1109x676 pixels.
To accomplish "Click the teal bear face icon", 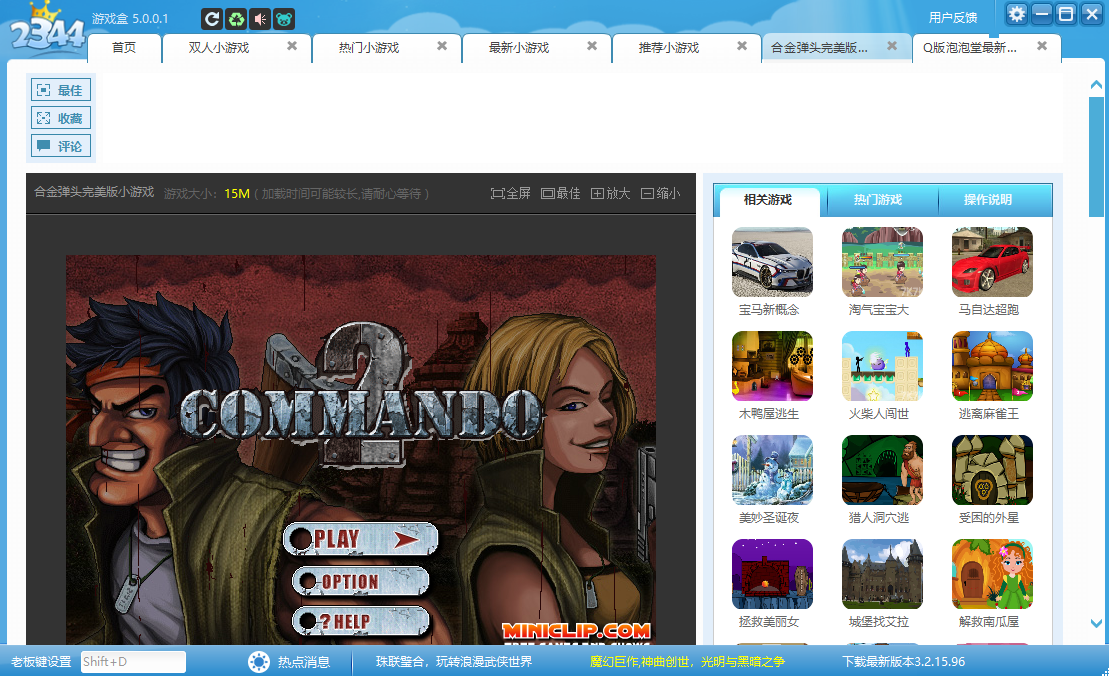I will 284,19.
